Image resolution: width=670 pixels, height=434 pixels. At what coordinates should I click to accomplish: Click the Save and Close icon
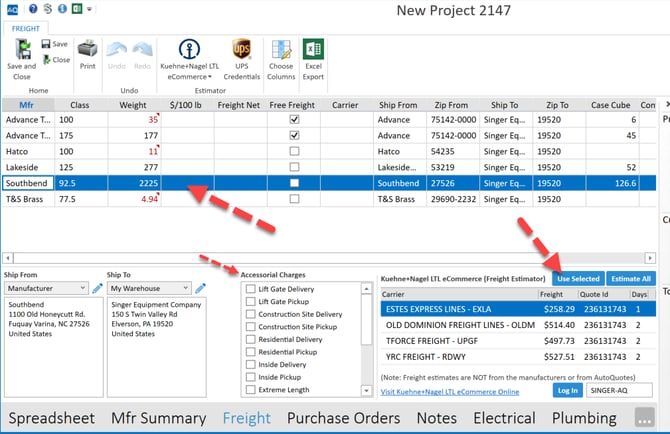(x=22, y=49)
